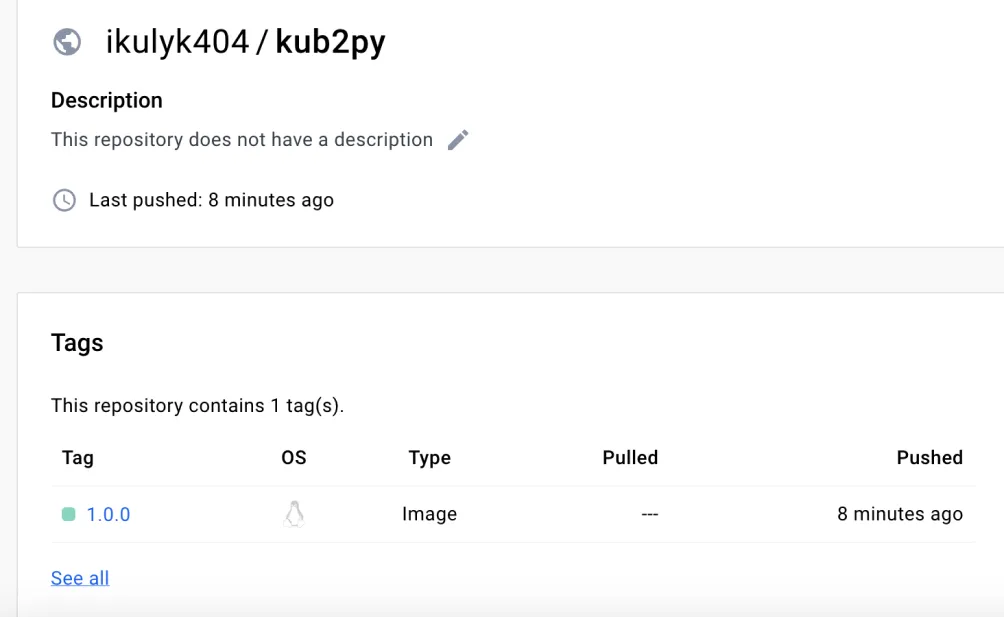The width and height of the screenshot is (1004, 617).
Task: Click the See all tags link
Action: (80, 578)
